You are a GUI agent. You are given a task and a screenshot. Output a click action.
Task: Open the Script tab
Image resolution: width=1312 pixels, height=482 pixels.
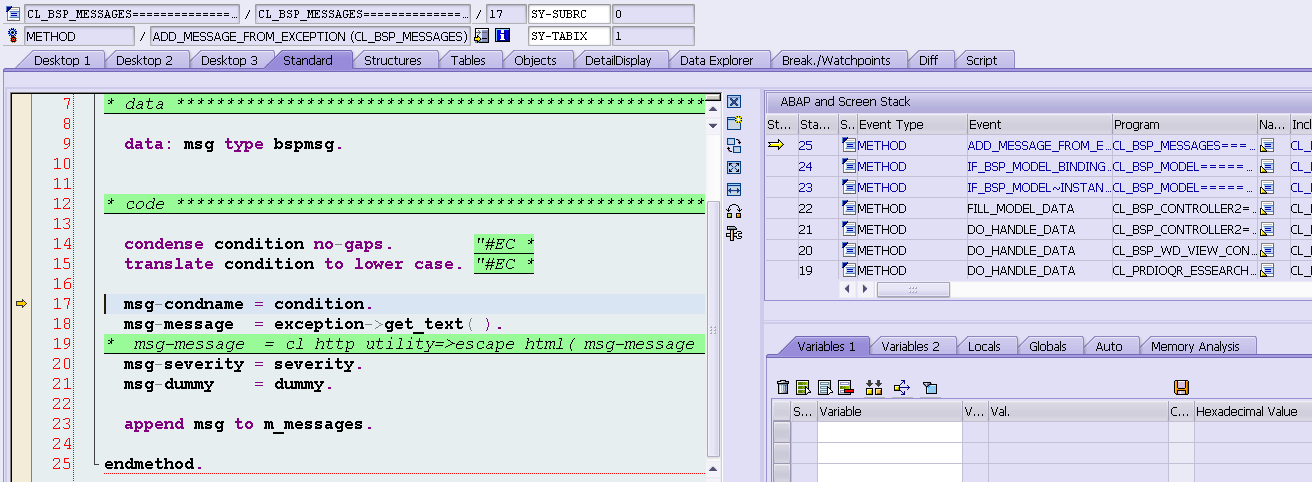point(981,60)
